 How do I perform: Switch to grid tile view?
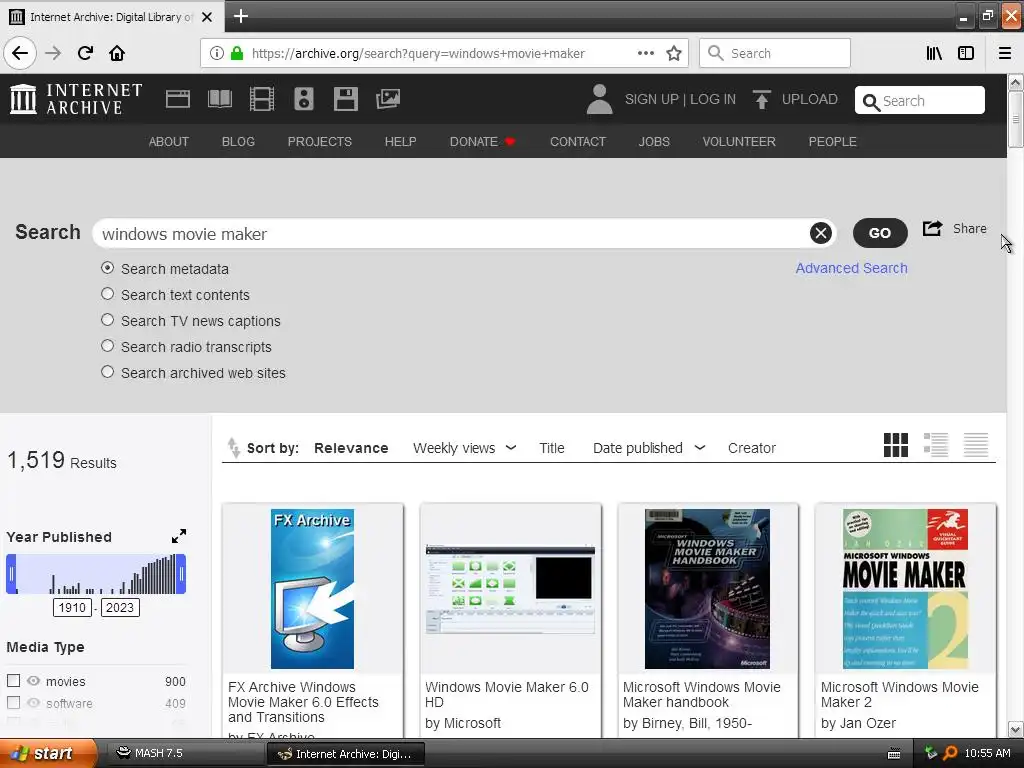[895, 445]
